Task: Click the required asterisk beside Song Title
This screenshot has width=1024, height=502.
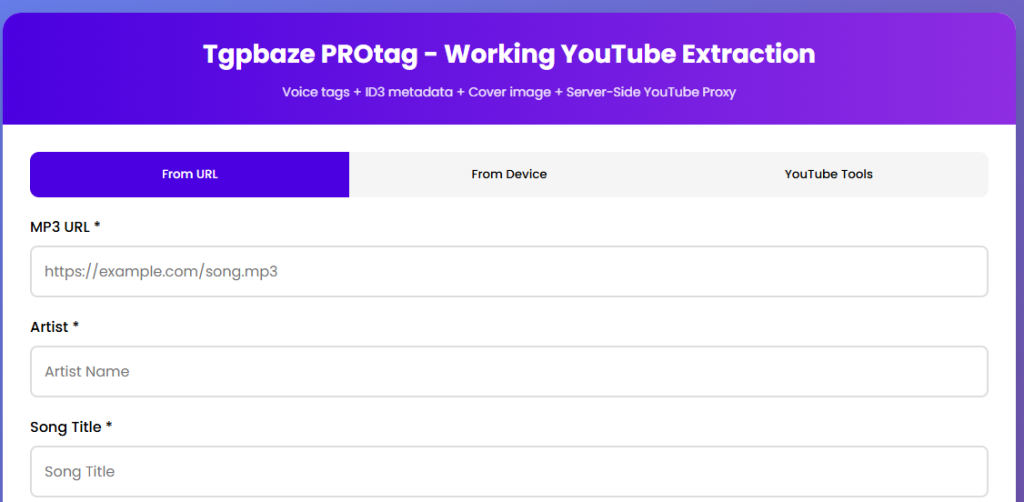Action: click(109, 426)
